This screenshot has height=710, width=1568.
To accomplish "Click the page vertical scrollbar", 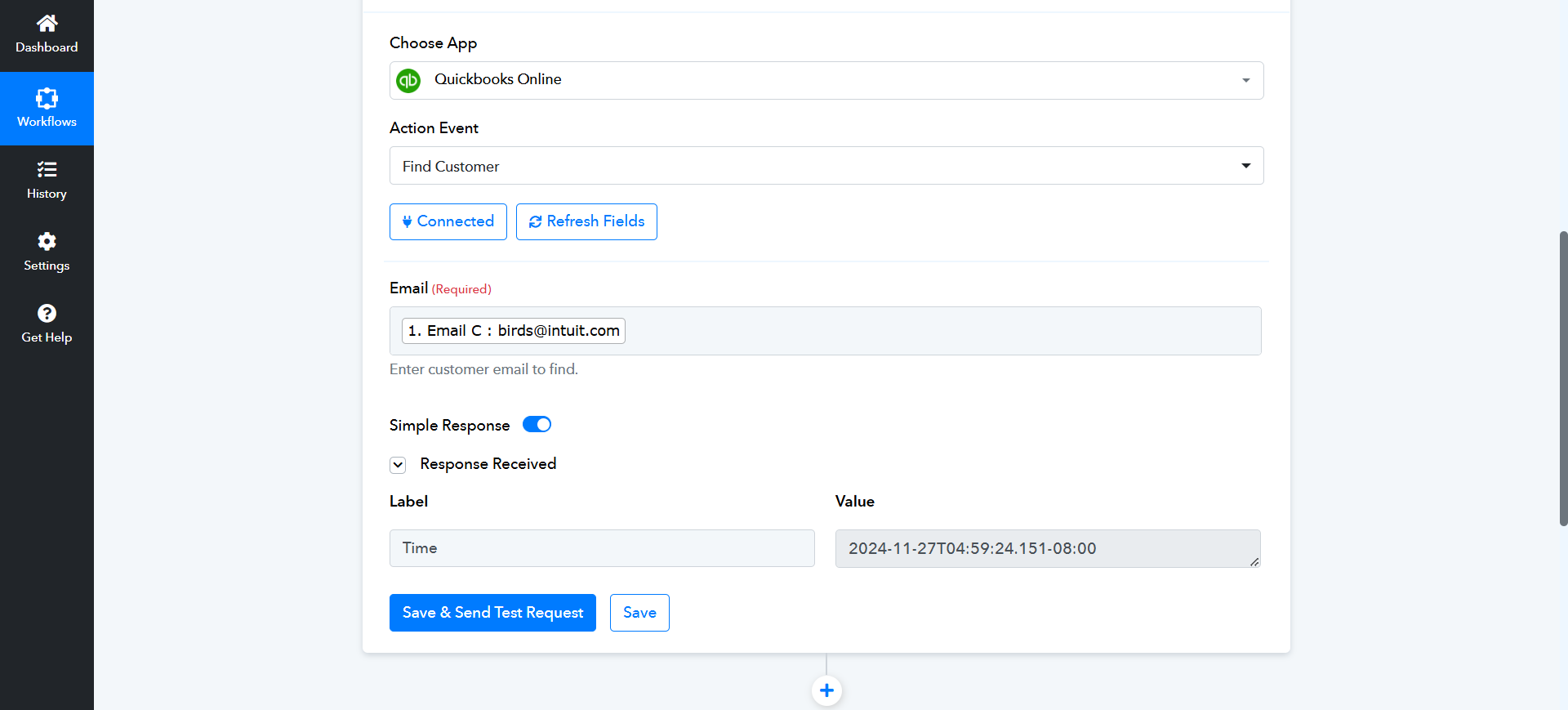I will [1563, 378].
